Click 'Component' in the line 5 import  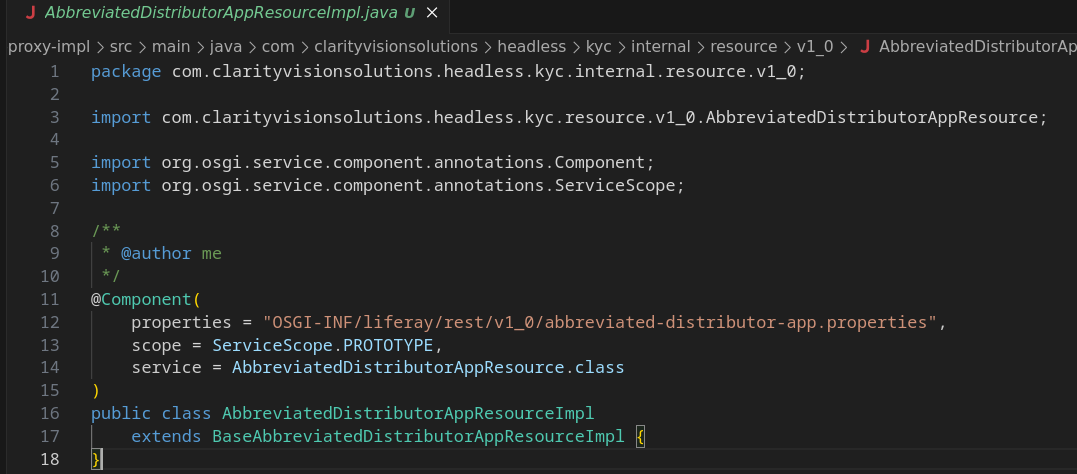600,163
